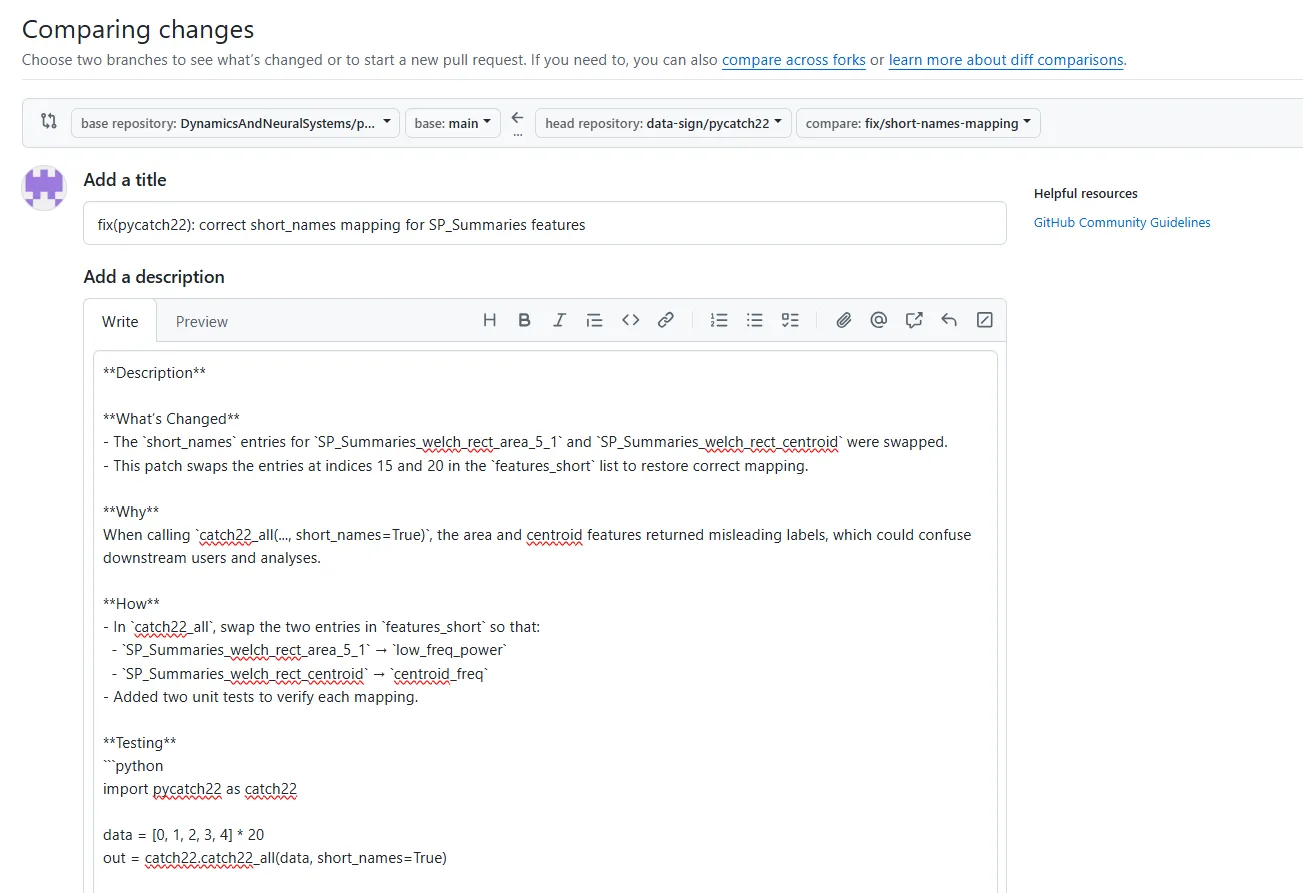This screenshot has width=1303, height=893.
Task: Click the purple user avatar
Action: pos(44,188)
